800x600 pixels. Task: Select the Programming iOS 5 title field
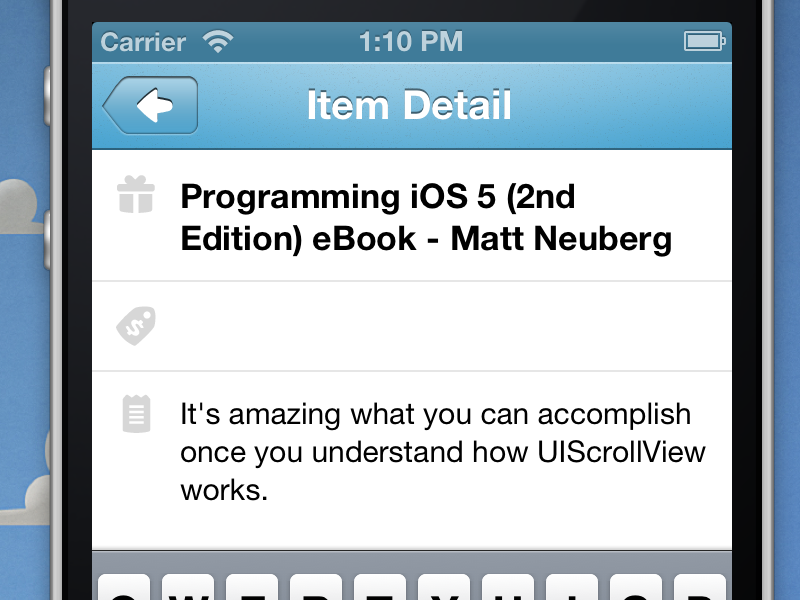[x=425, y=218]
